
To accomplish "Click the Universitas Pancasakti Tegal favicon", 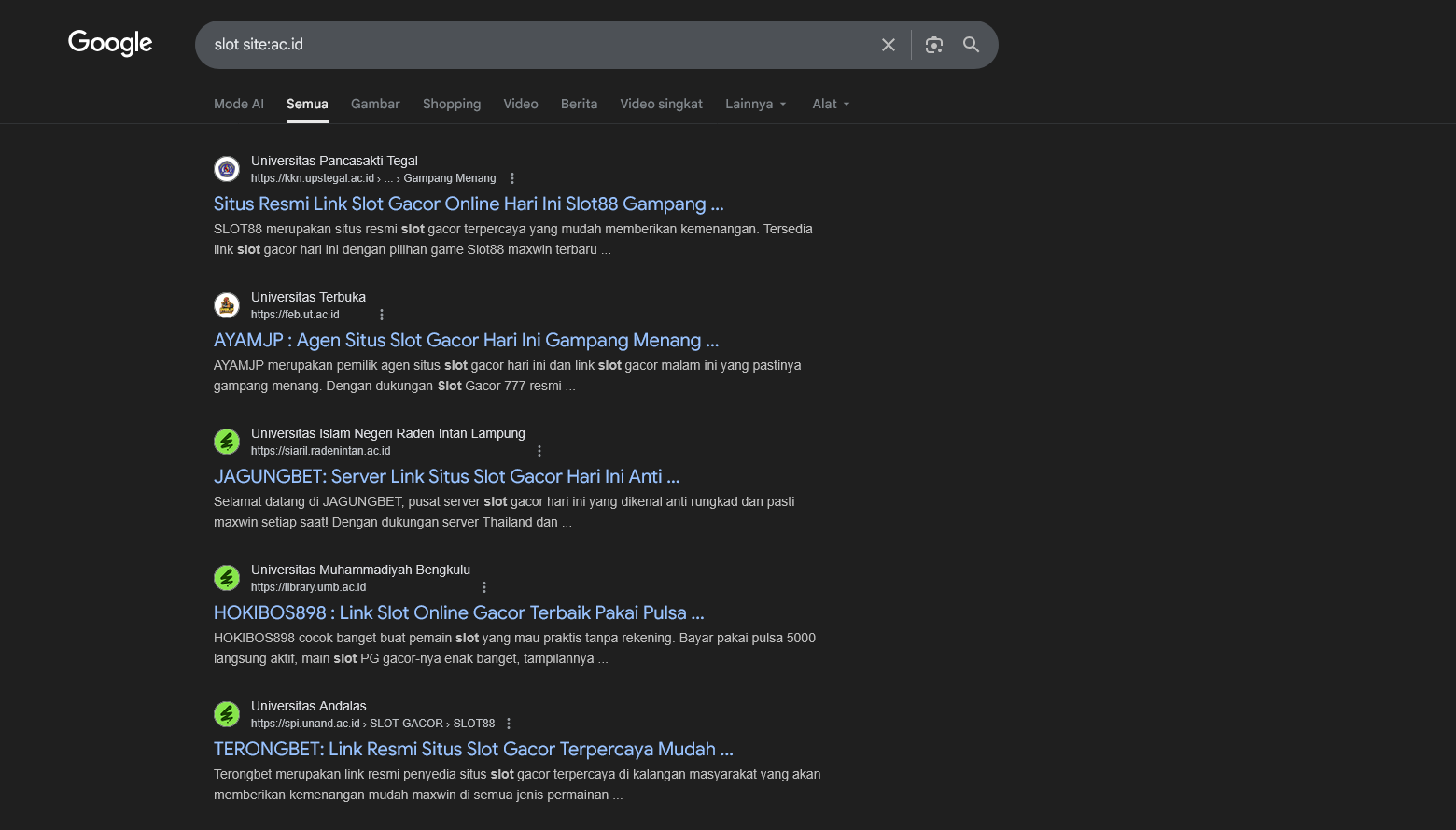I will click(x=227, y=169).
